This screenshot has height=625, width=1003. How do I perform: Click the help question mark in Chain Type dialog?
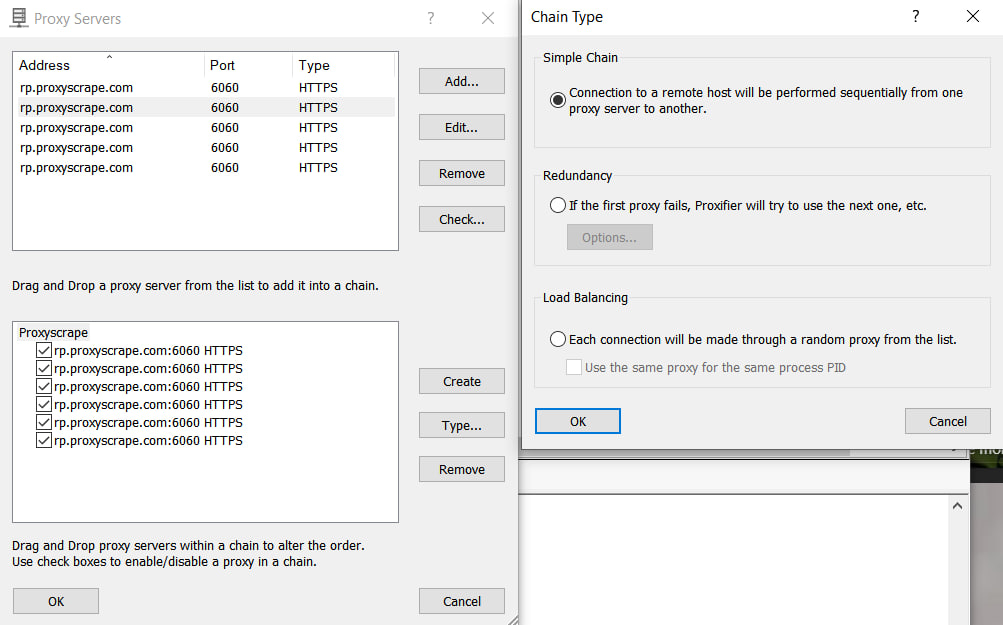point(915,17)
